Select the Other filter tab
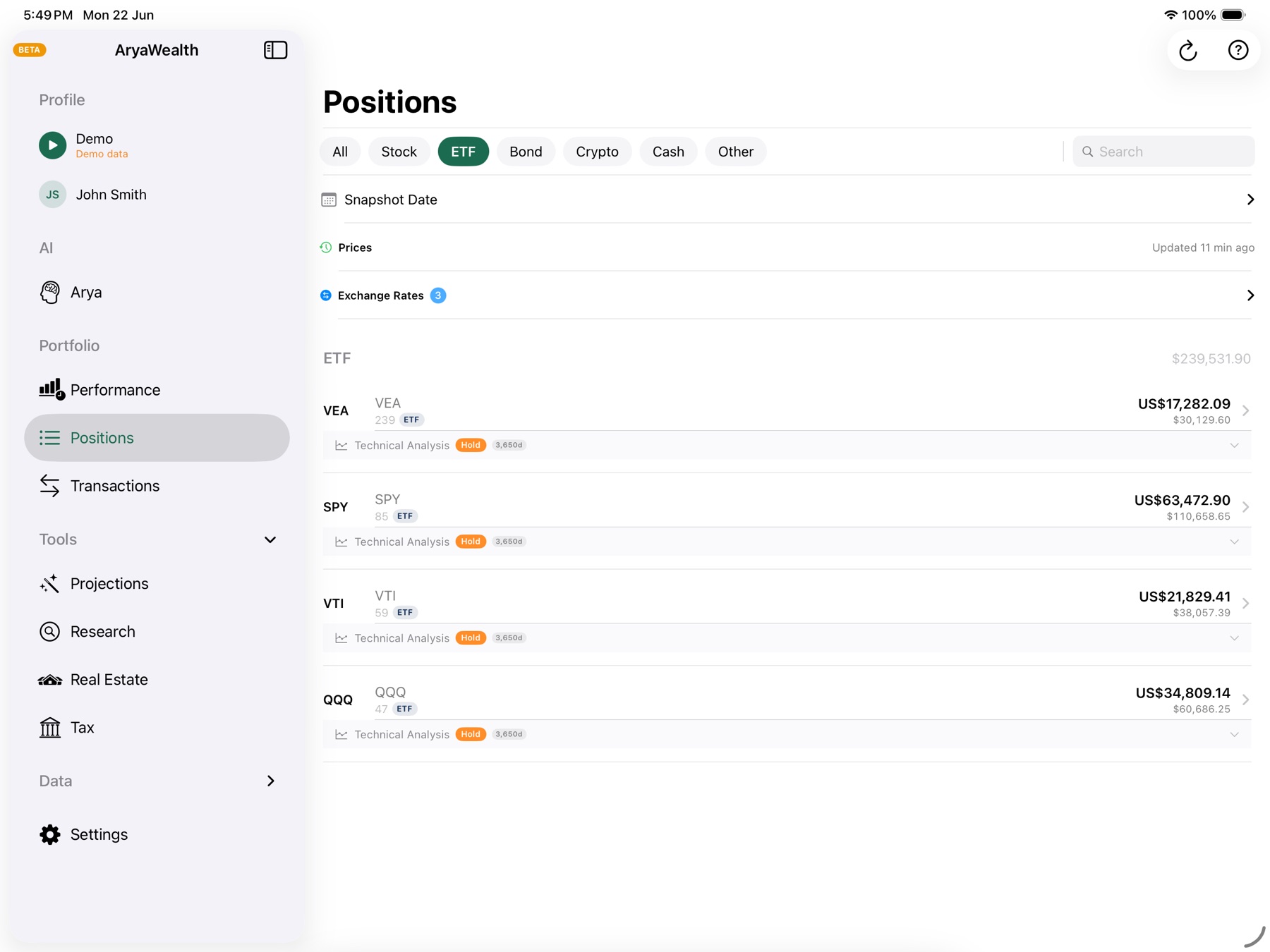The width and height of the screenshot is (1270, 952). click(736, 152)
